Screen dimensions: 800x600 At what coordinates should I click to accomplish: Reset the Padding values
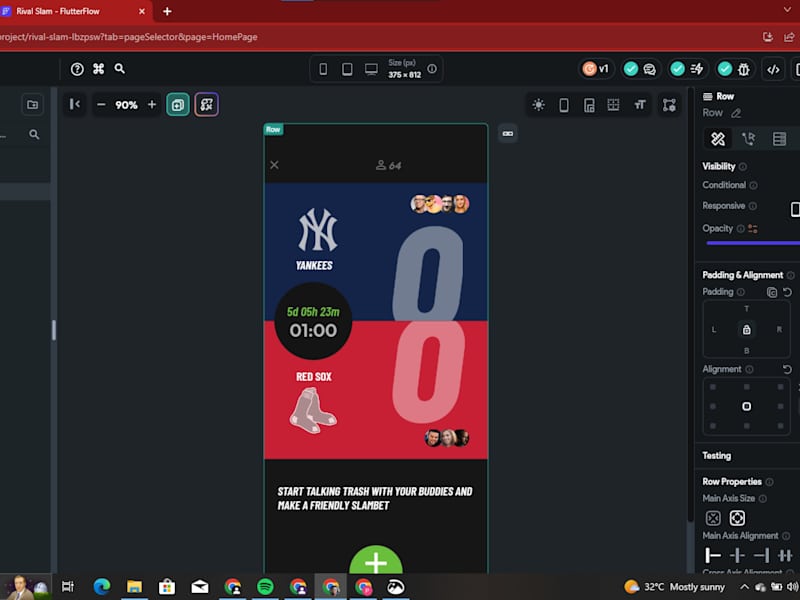click(x=787, y=292)
